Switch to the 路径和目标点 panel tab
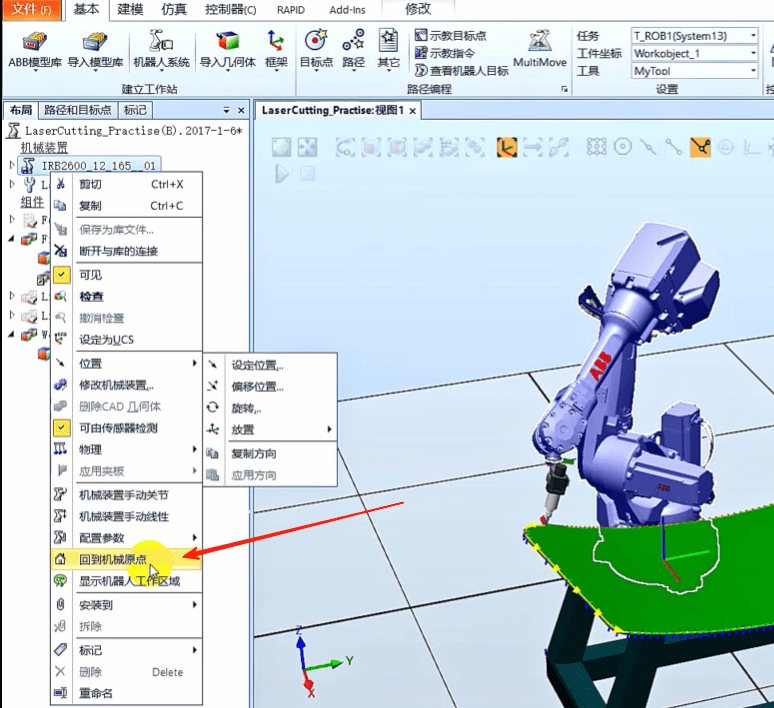 pyautogui.click(x=77, y=110)
